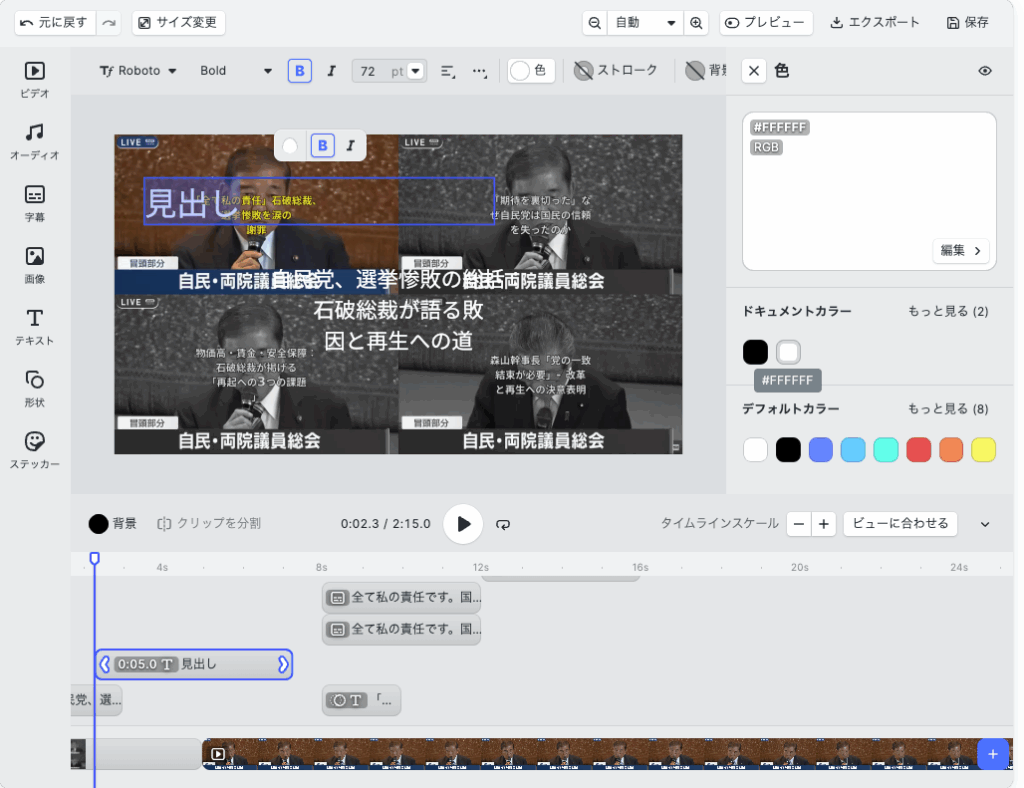Open the ステッカー (Sticker) panel
The height and width of the screenshot is (788, 1024).
pos(35,450)
